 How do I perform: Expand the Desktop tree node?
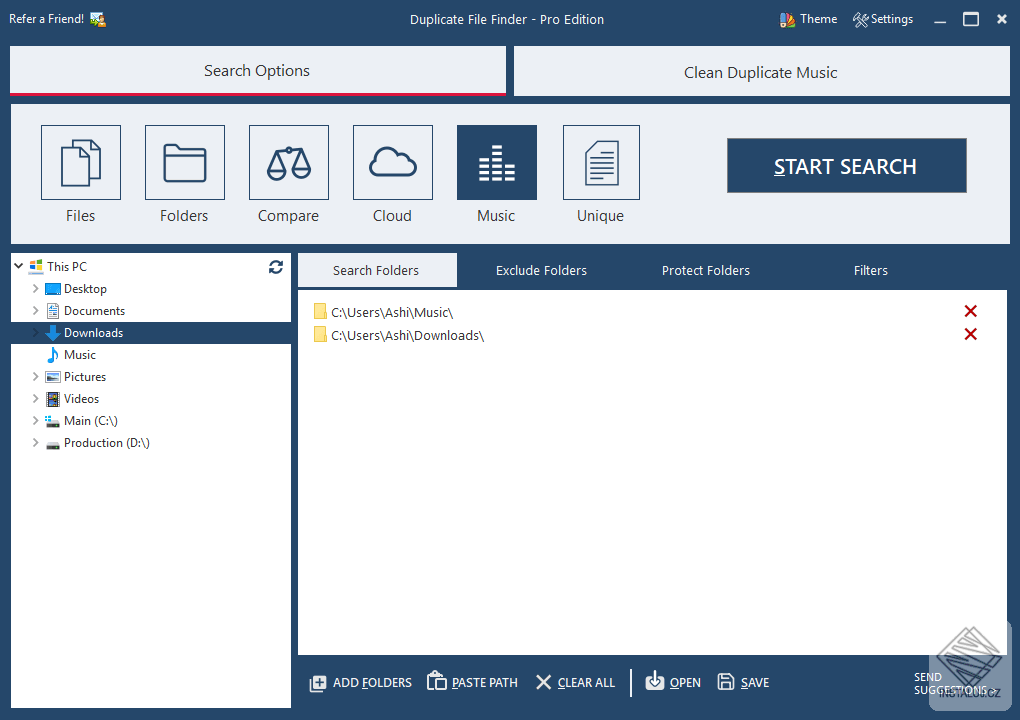[36, 288]
